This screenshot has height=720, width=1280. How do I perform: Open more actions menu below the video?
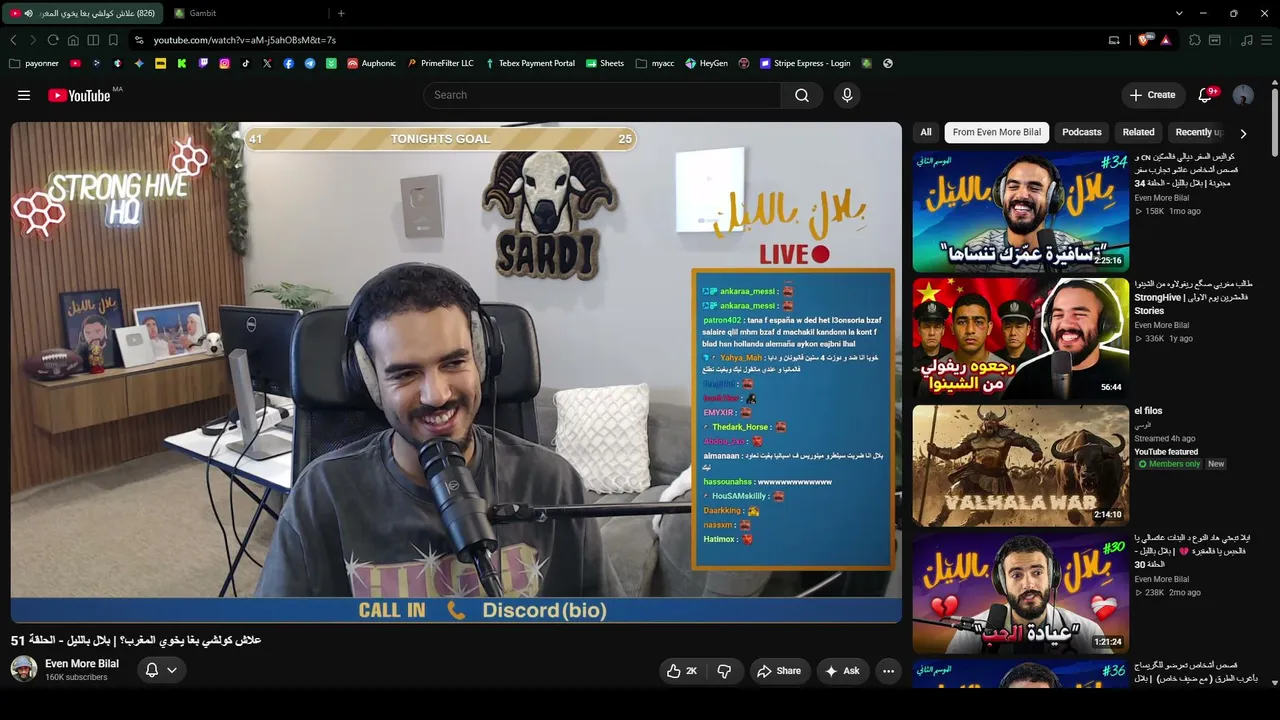click(888, 671)
